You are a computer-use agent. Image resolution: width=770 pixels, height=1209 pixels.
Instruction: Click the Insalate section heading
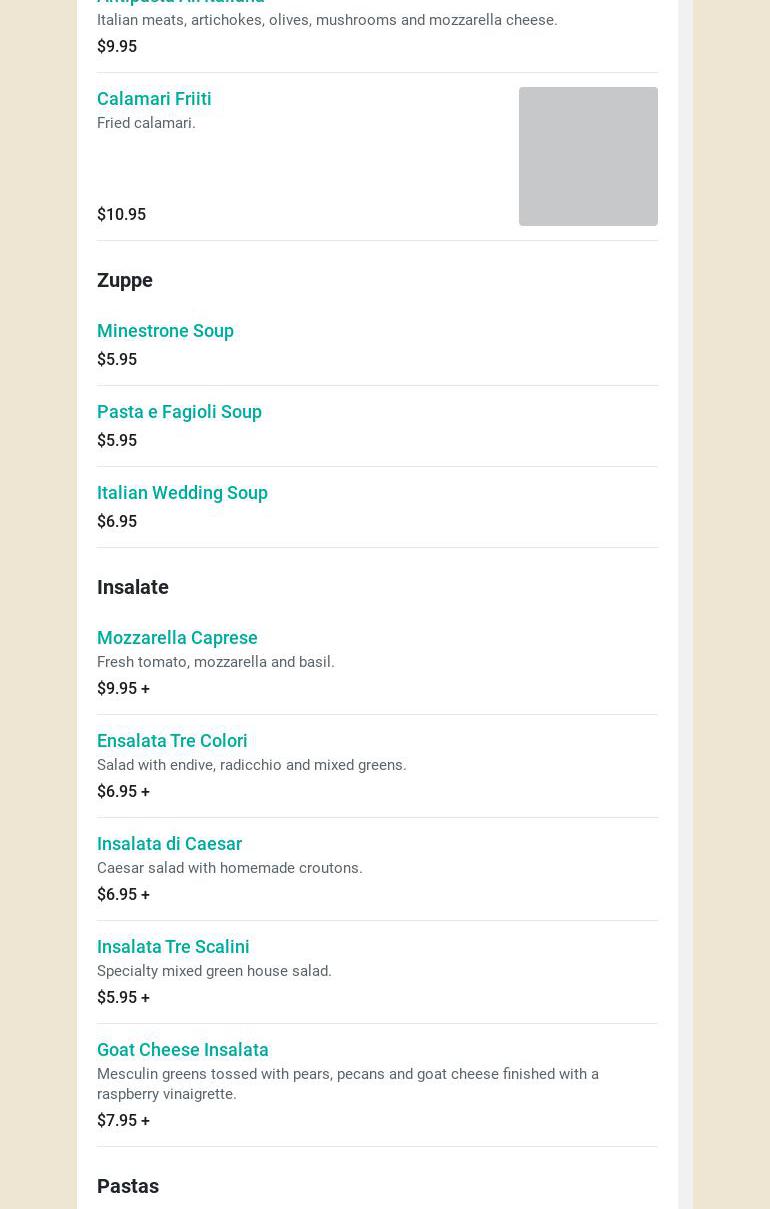click(x=133, y=587)
